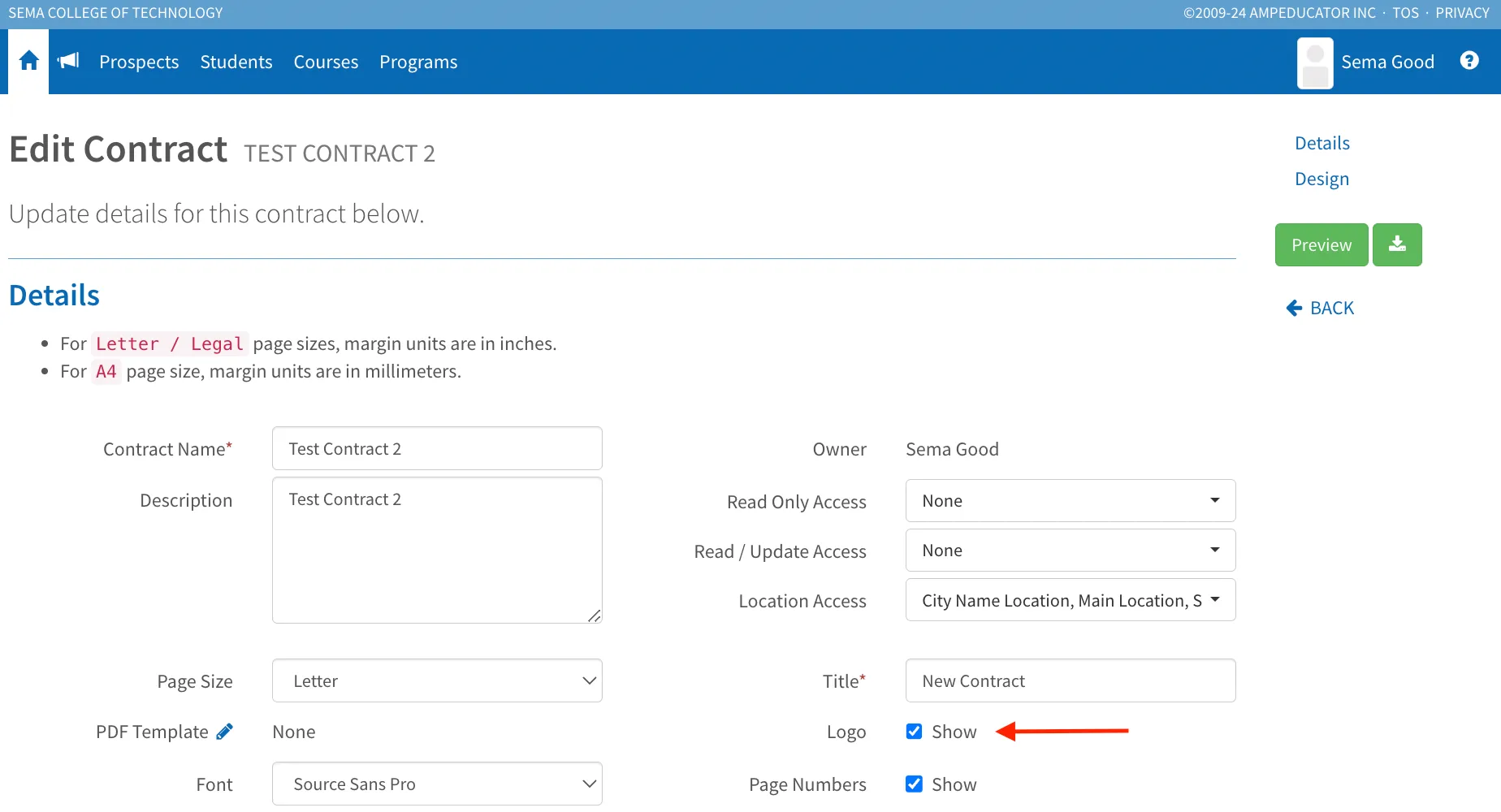Click the SEMA COLLEGE OF TECHNOLOGY header text
Screen dimensions: 1501x812
point(115,13)
